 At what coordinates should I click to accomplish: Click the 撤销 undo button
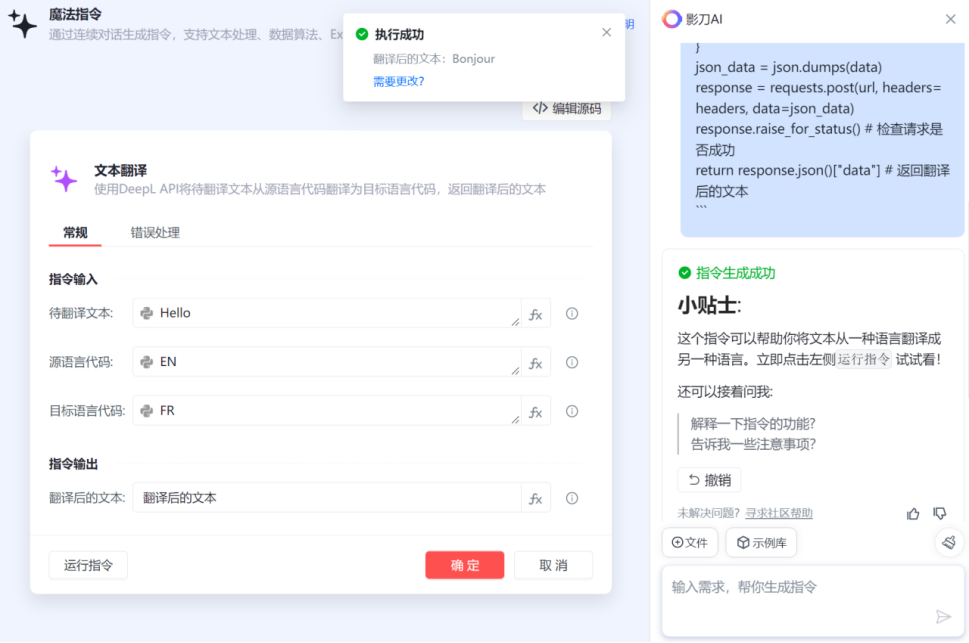pos(709,480)
